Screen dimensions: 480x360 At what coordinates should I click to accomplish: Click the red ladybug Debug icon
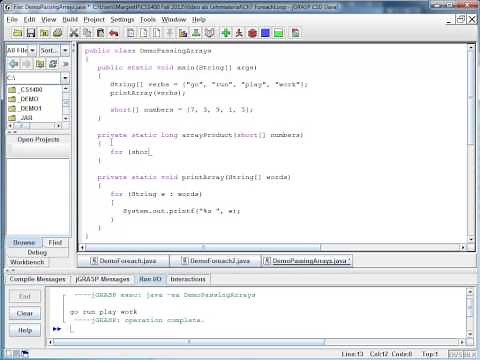click(252, 33)
